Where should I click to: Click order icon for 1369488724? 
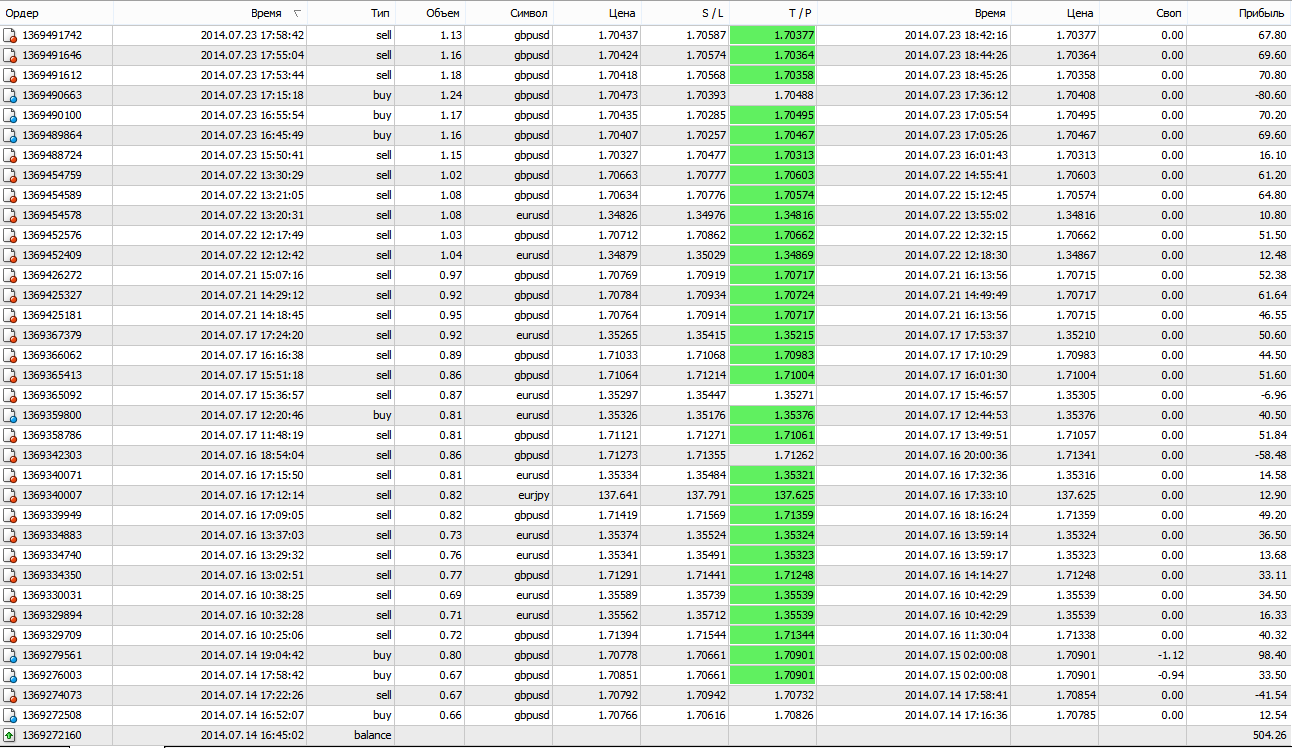[10, 155]
